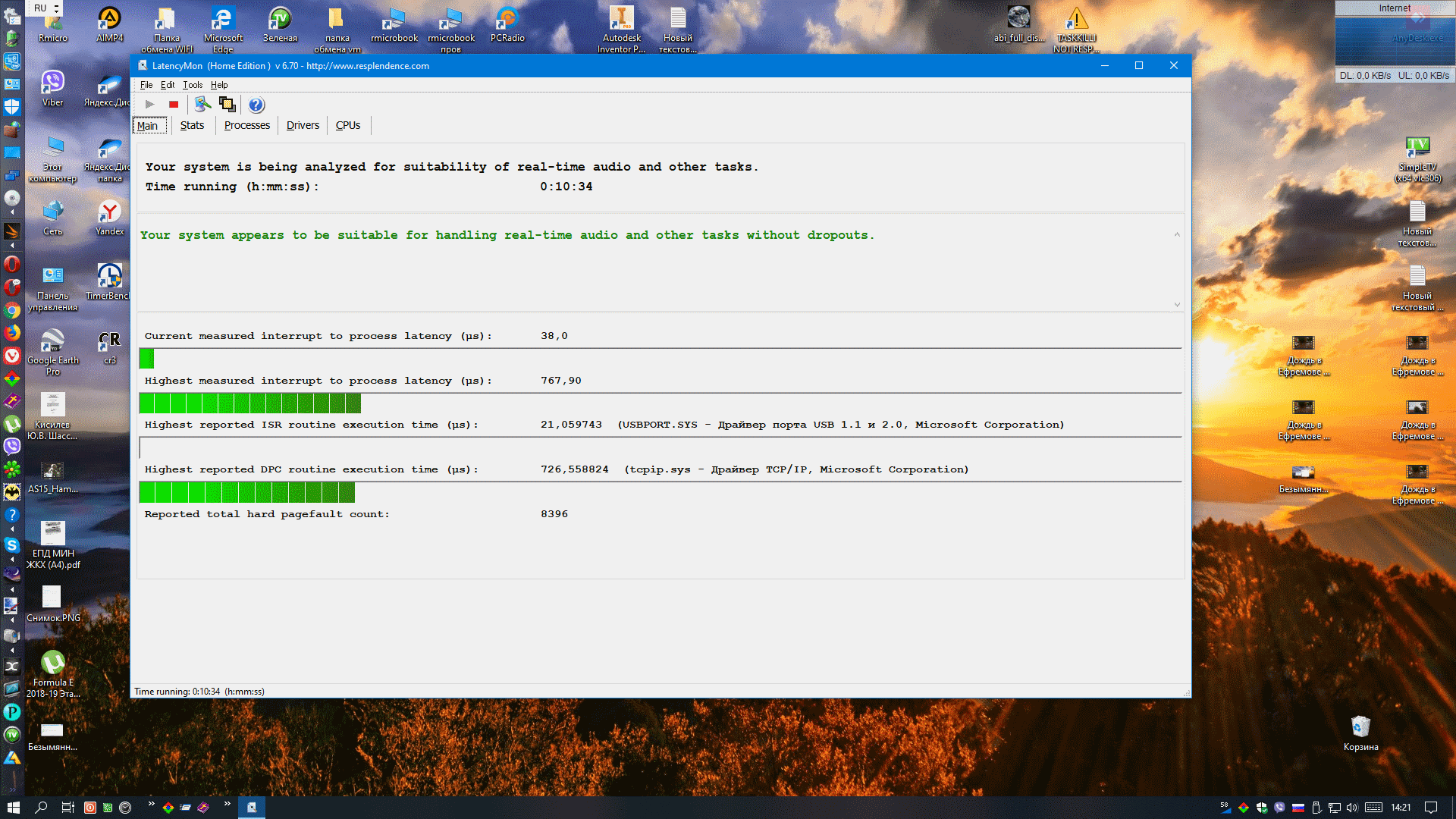The width and height of the screenshot is (1456, 819).
Task: Toggle the RU input language indicator
Action: coord(40,8)
